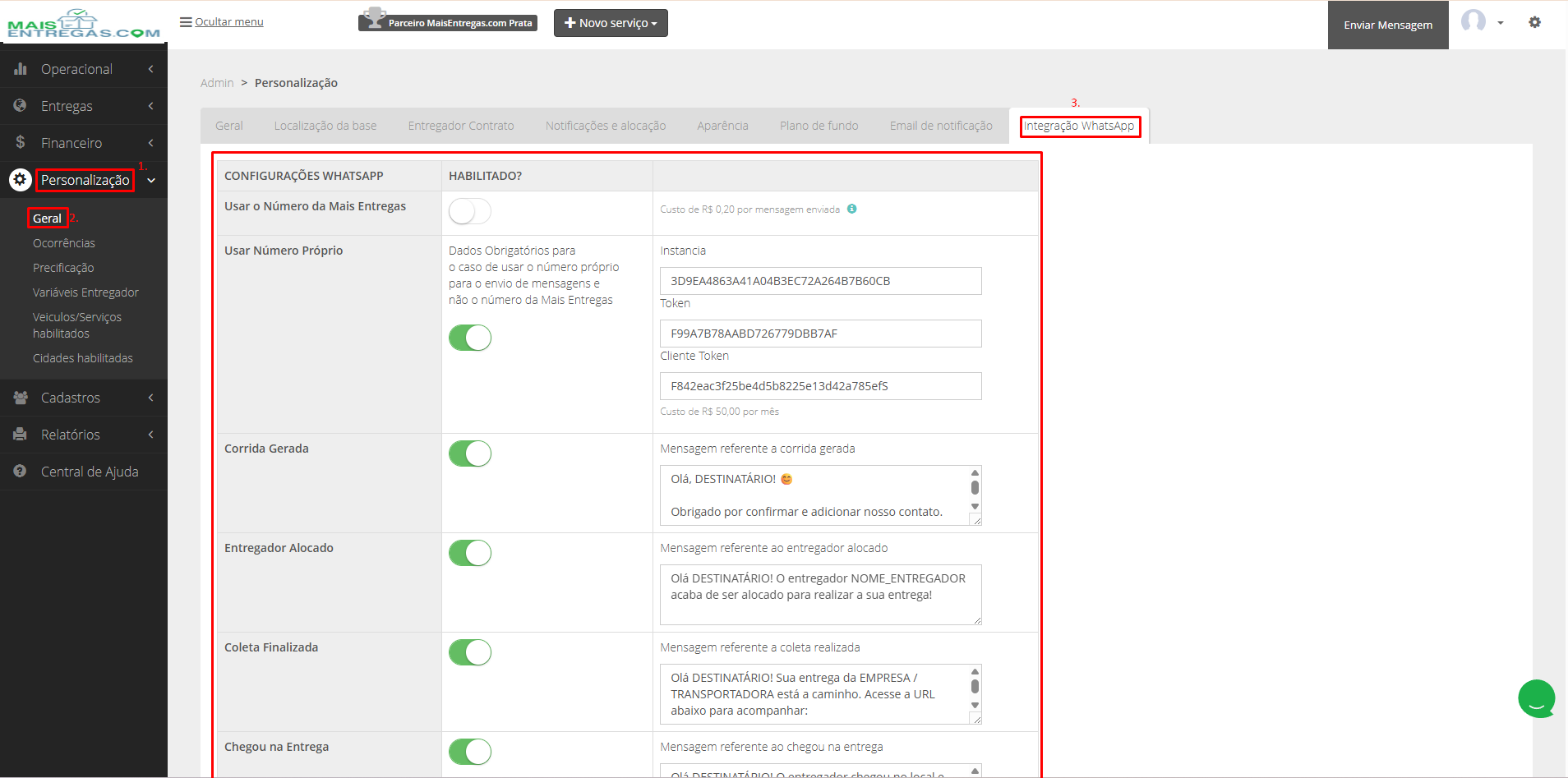Click the Central de Ajuda question icon
1568x778 pixels.
[21, 472]
